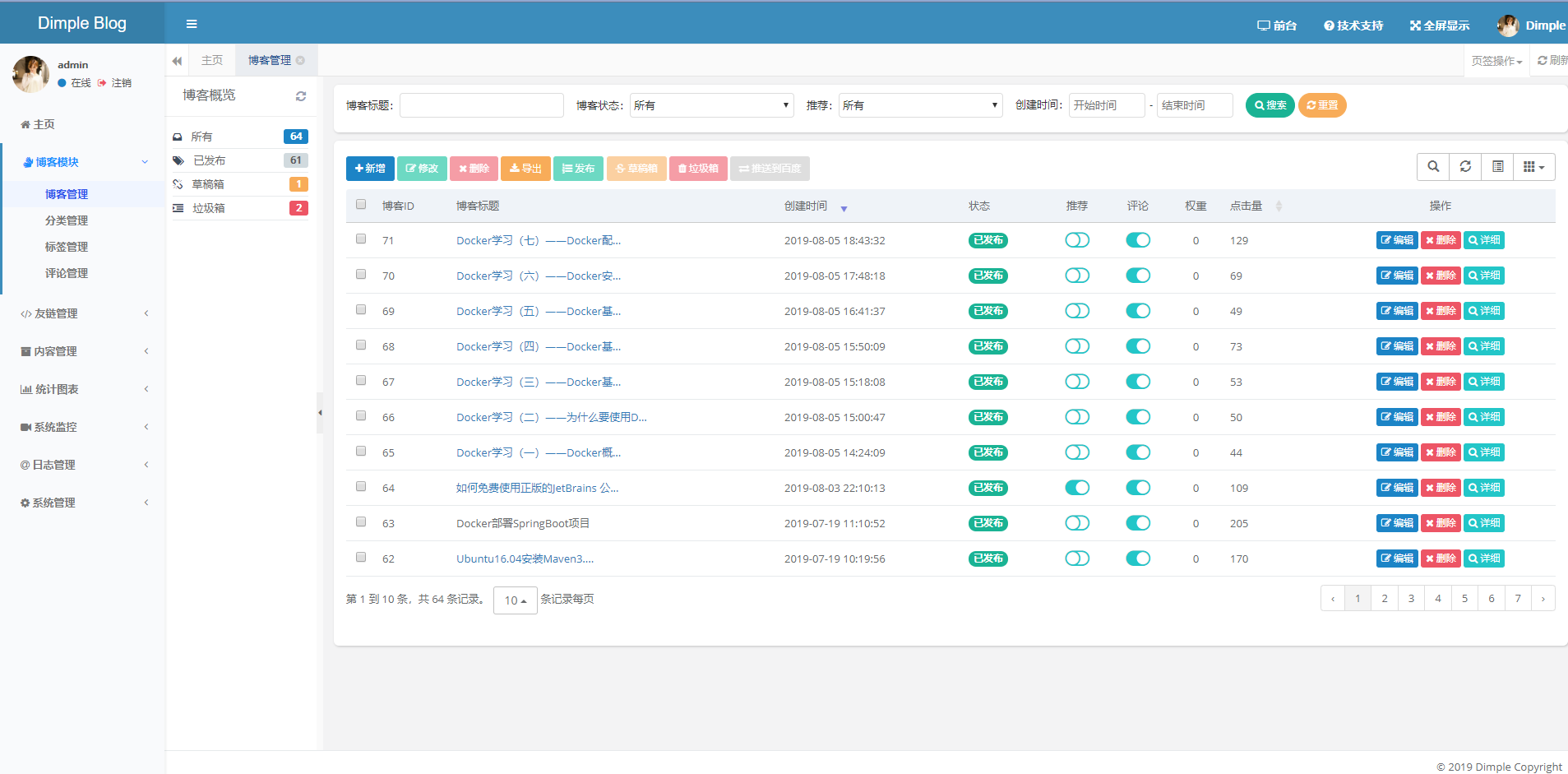The width and height of the screenshot is (1568, 774).
Task: Open 页签操作 dropdown
Action: pyautogui.click(x=1496, y=61)
